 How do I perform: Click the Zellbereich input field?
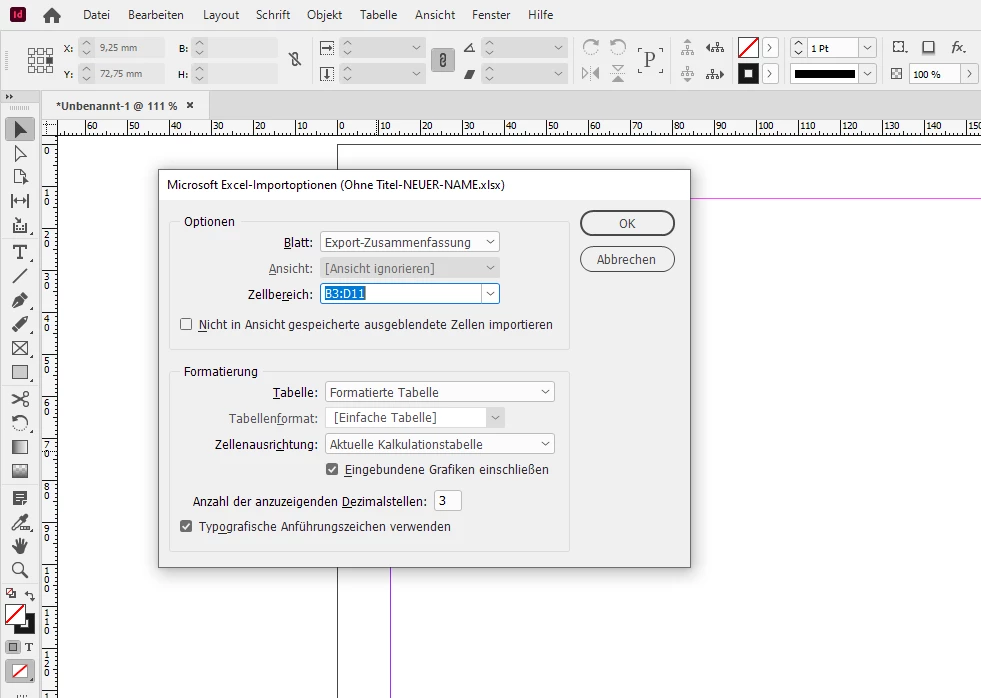[401, 293]
